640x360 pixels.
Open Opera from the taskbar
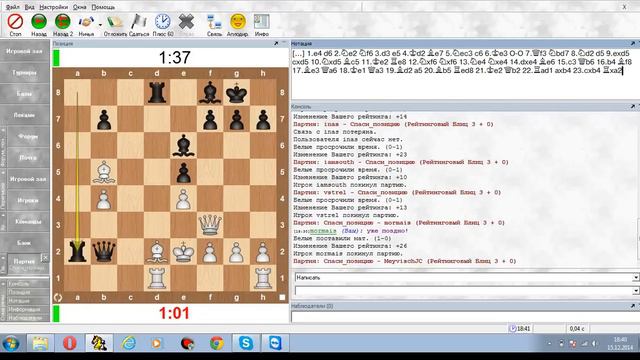(69, 343)
